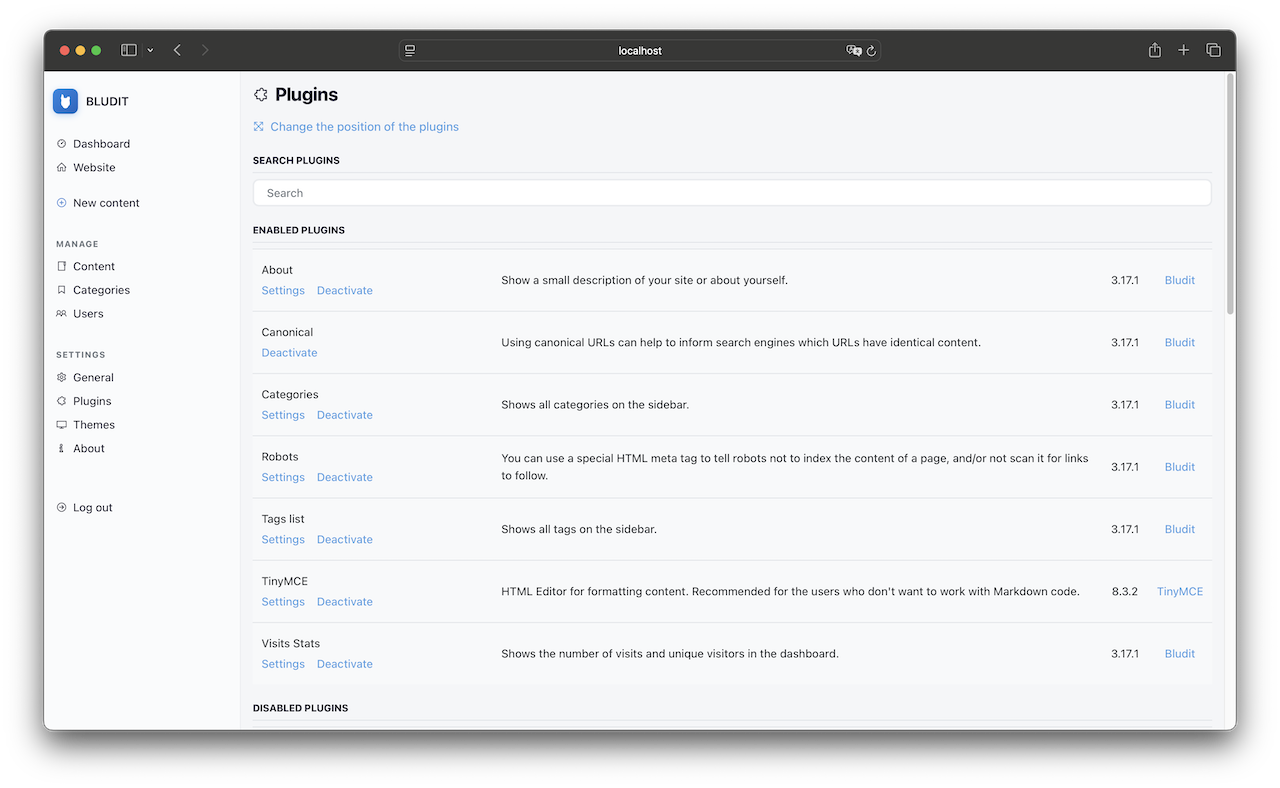Click the Website sidebar icon
This screenshot has height=788, width=1280.
click(x=61, y=167)
